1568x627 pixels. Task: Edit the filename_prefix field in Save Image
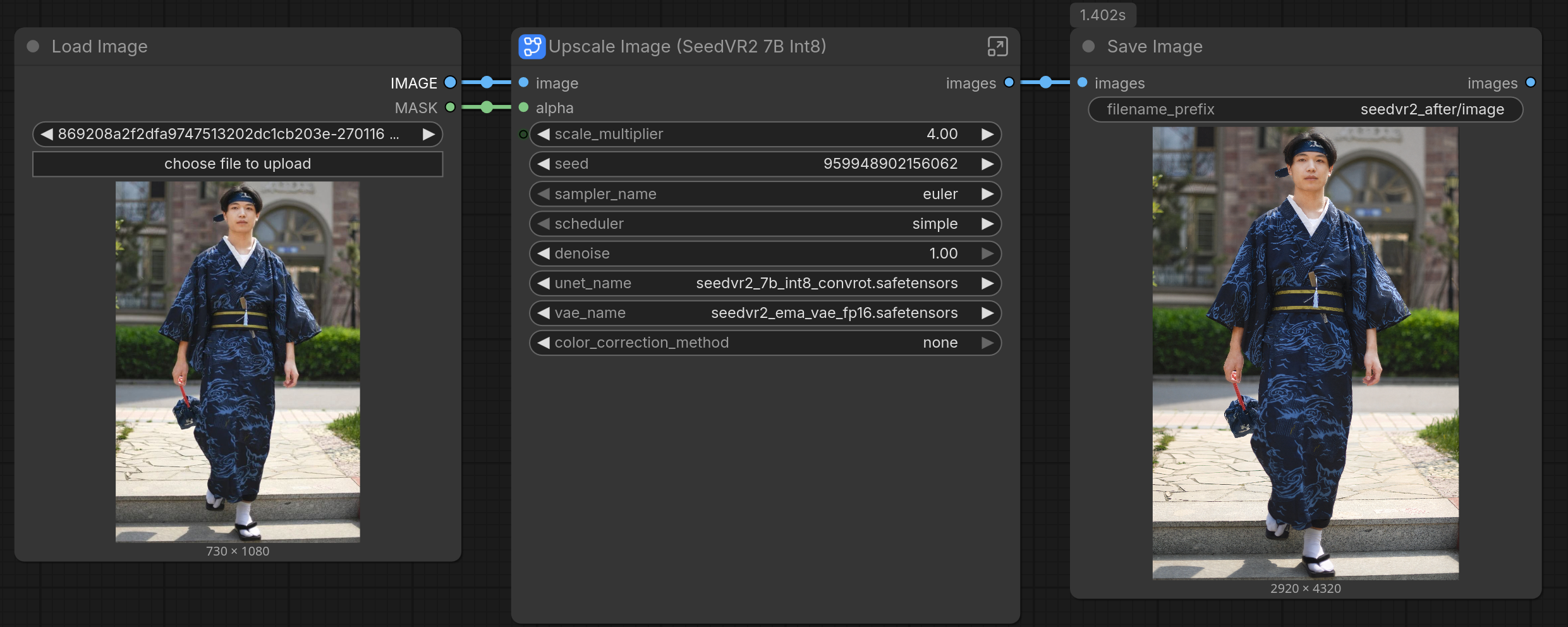(x=1306, y=109)
